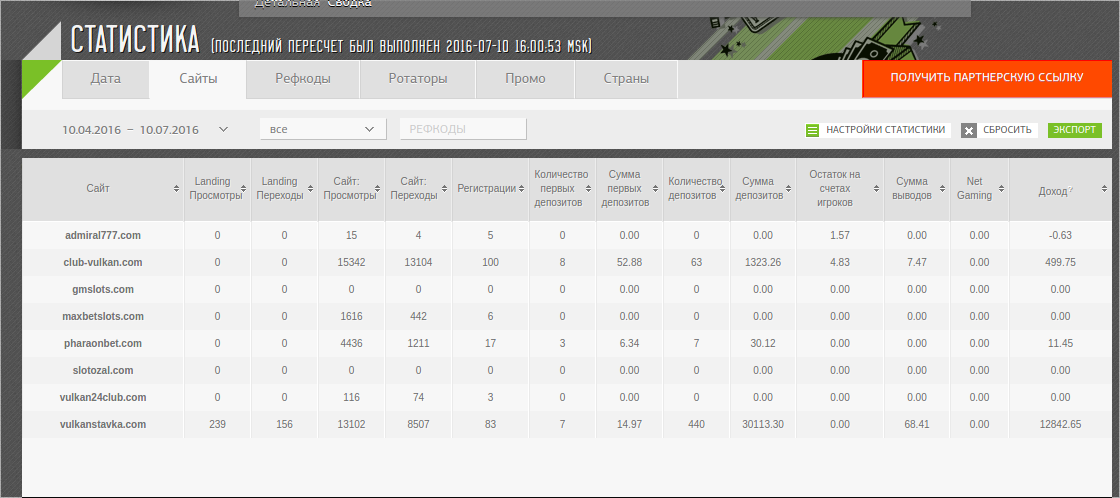
Task: Click Получить партнерскую ссылку button
Action: (987, 78)
